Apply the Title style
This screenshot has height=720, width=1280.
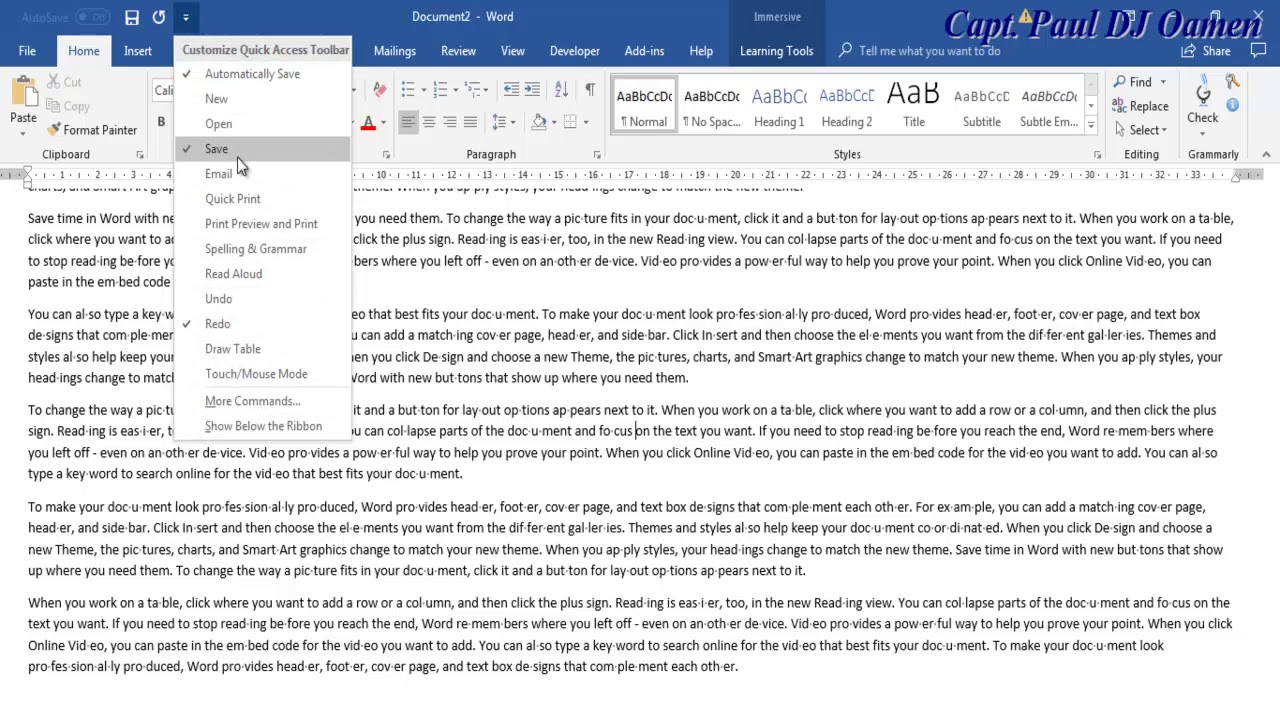[914, 106]
